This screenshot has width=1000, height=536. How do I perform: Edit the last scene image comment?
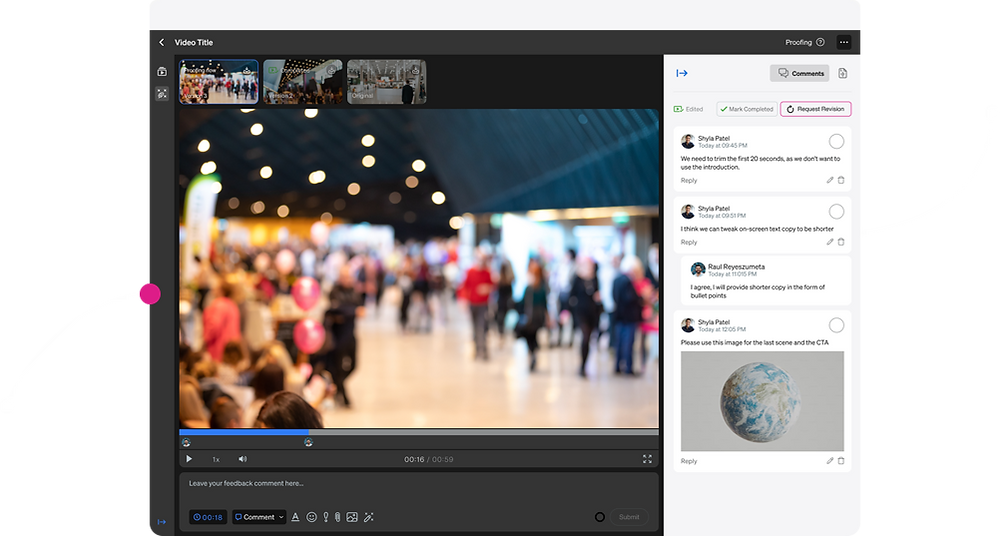(x=830, y=461)
